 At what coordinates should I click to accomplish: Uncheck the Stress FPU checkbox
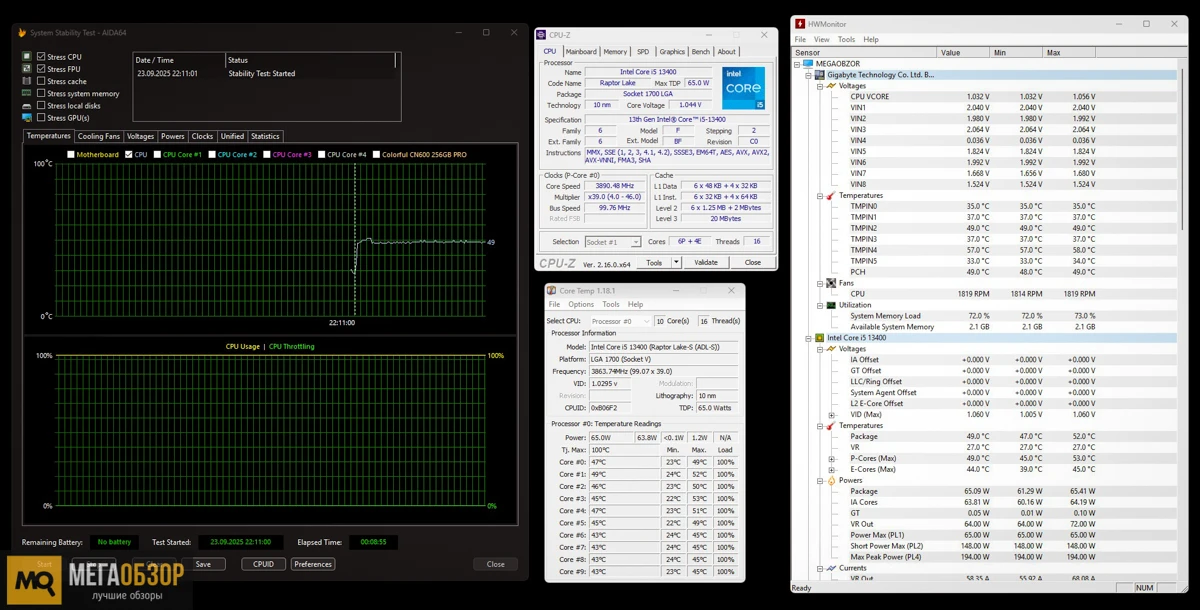pos(41,69)
